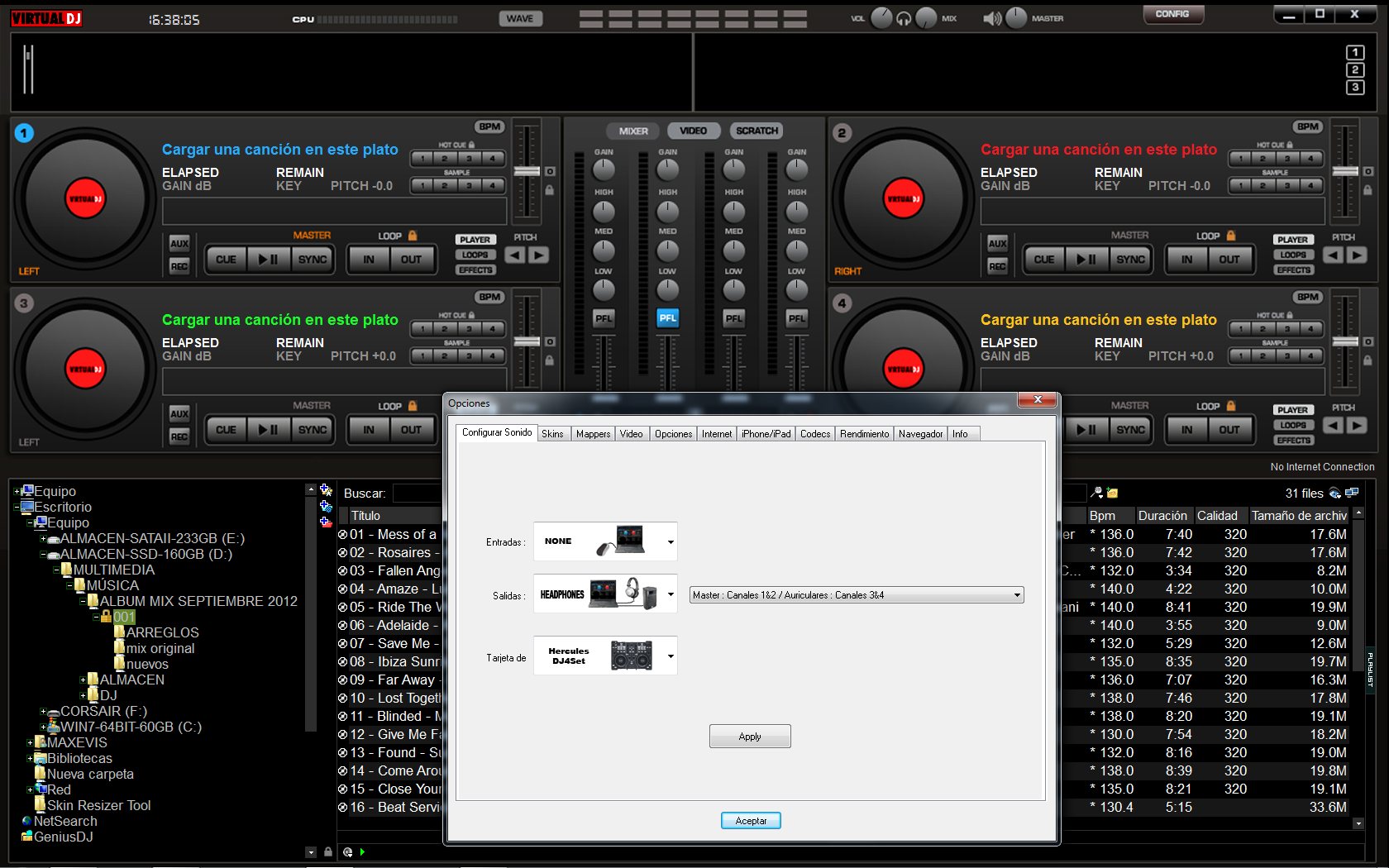Open the Tarjeta de sonido Hercules DJ4Set dropdown
The height and width of the screenshot is (868, 1389).
tap(670, 656)
